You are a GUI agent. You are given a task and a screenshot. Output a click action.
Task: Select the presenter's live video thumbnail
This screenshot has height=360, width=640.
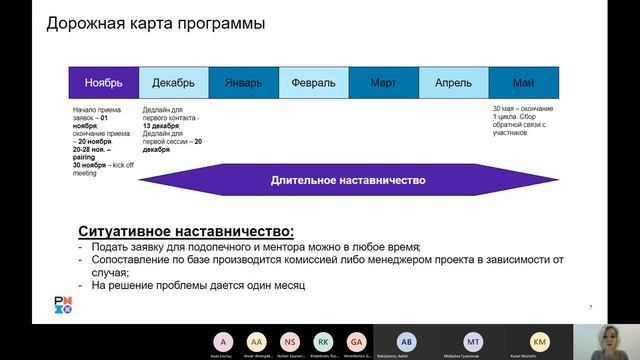pos(607,342)
